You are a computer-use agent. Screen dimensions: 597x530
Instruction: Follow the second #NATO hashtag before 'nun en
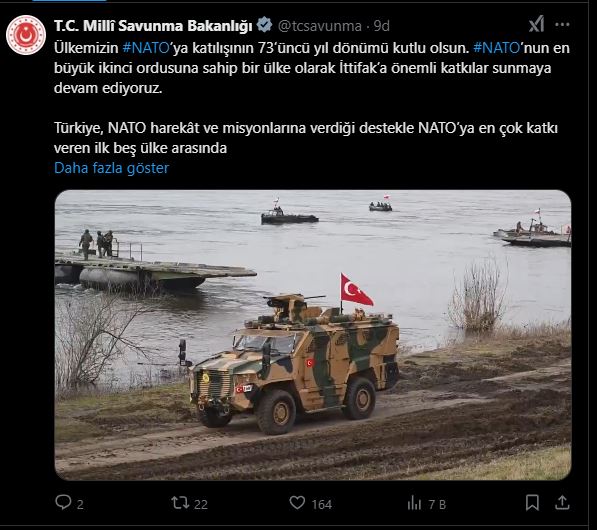click(x=496, y=48)
